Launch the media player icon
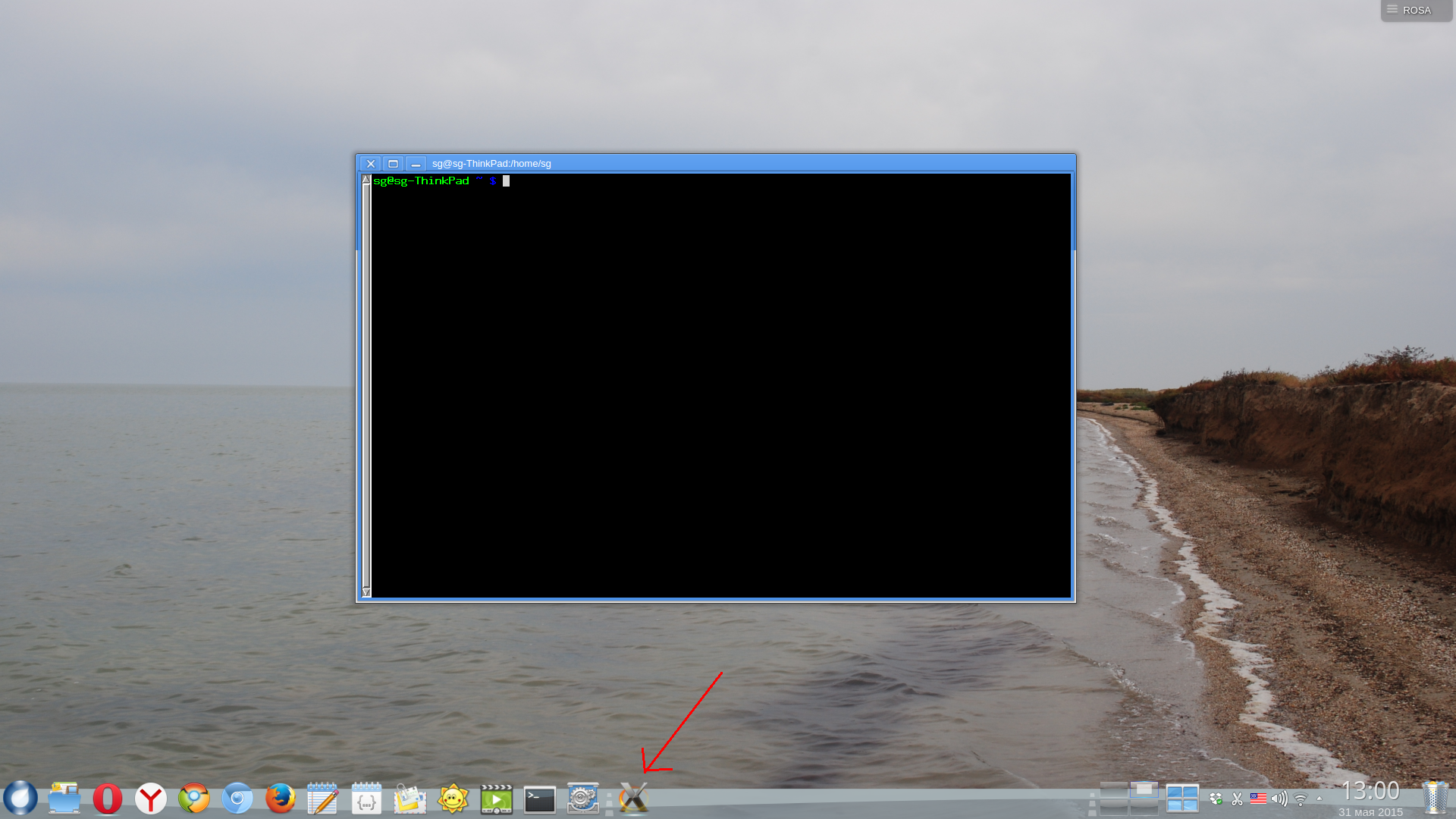 497,799
